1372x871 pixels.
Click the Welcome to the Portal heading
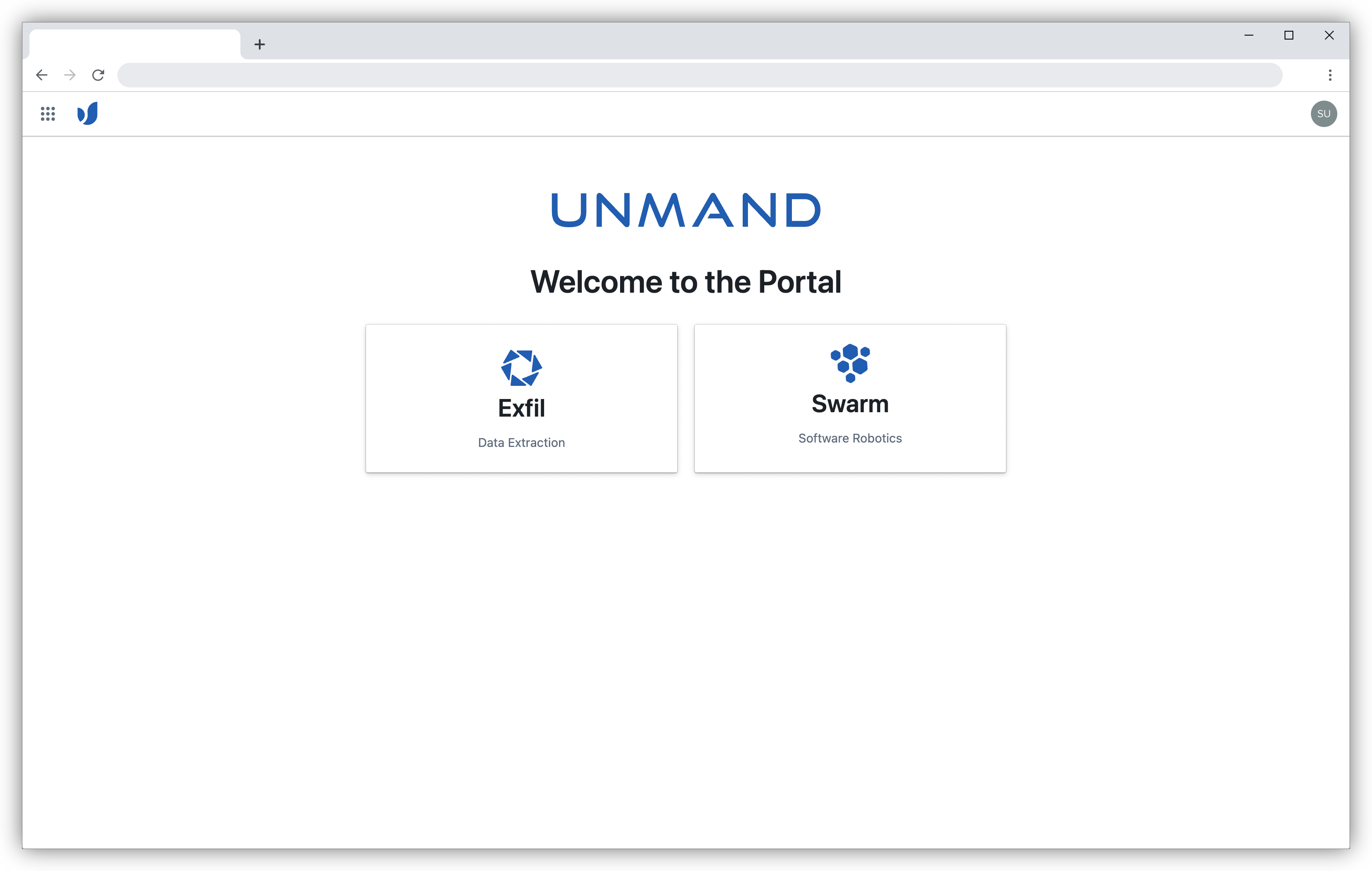tap(686, 282)
